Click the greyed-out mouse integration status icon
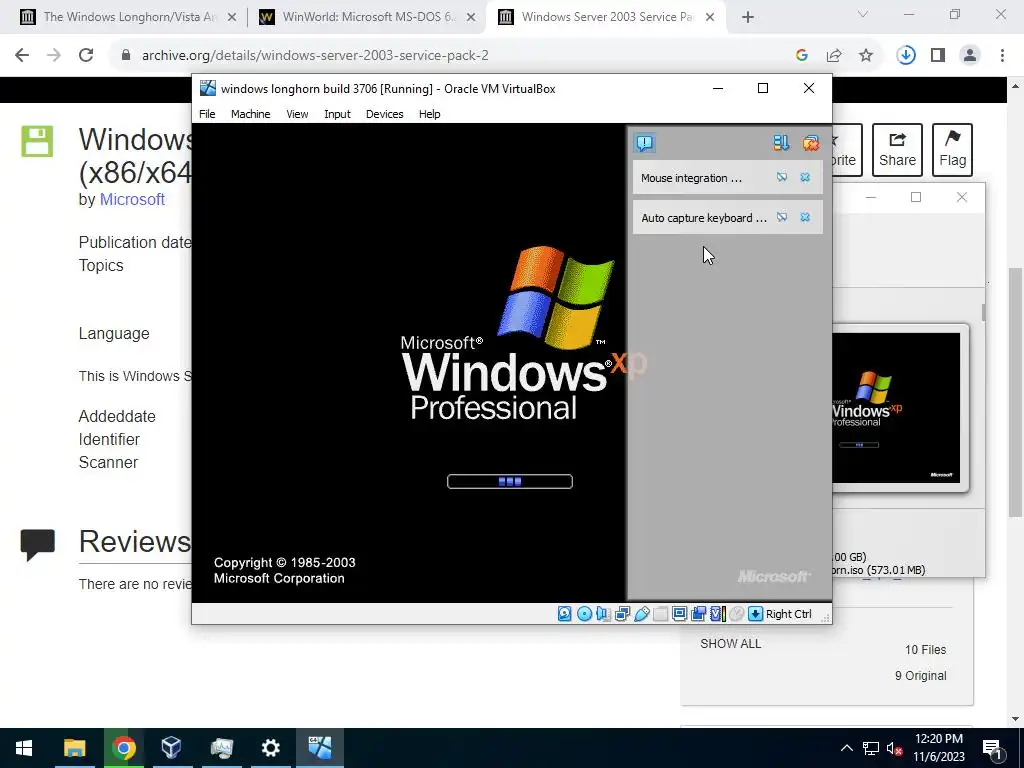 [x=736, y=614]
